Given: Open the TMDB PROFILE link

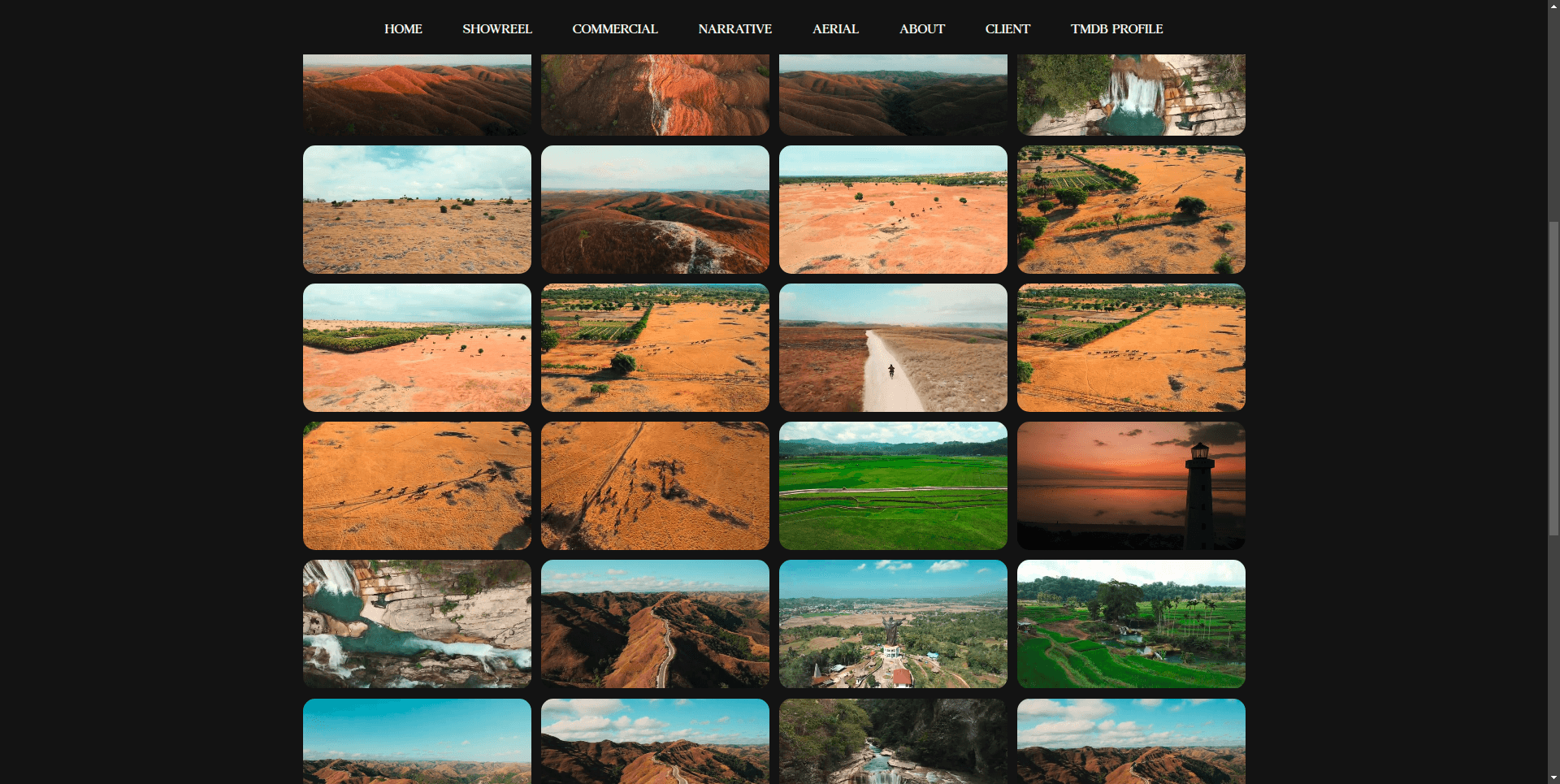Looking at the screenshot, I should [1116, 29].
